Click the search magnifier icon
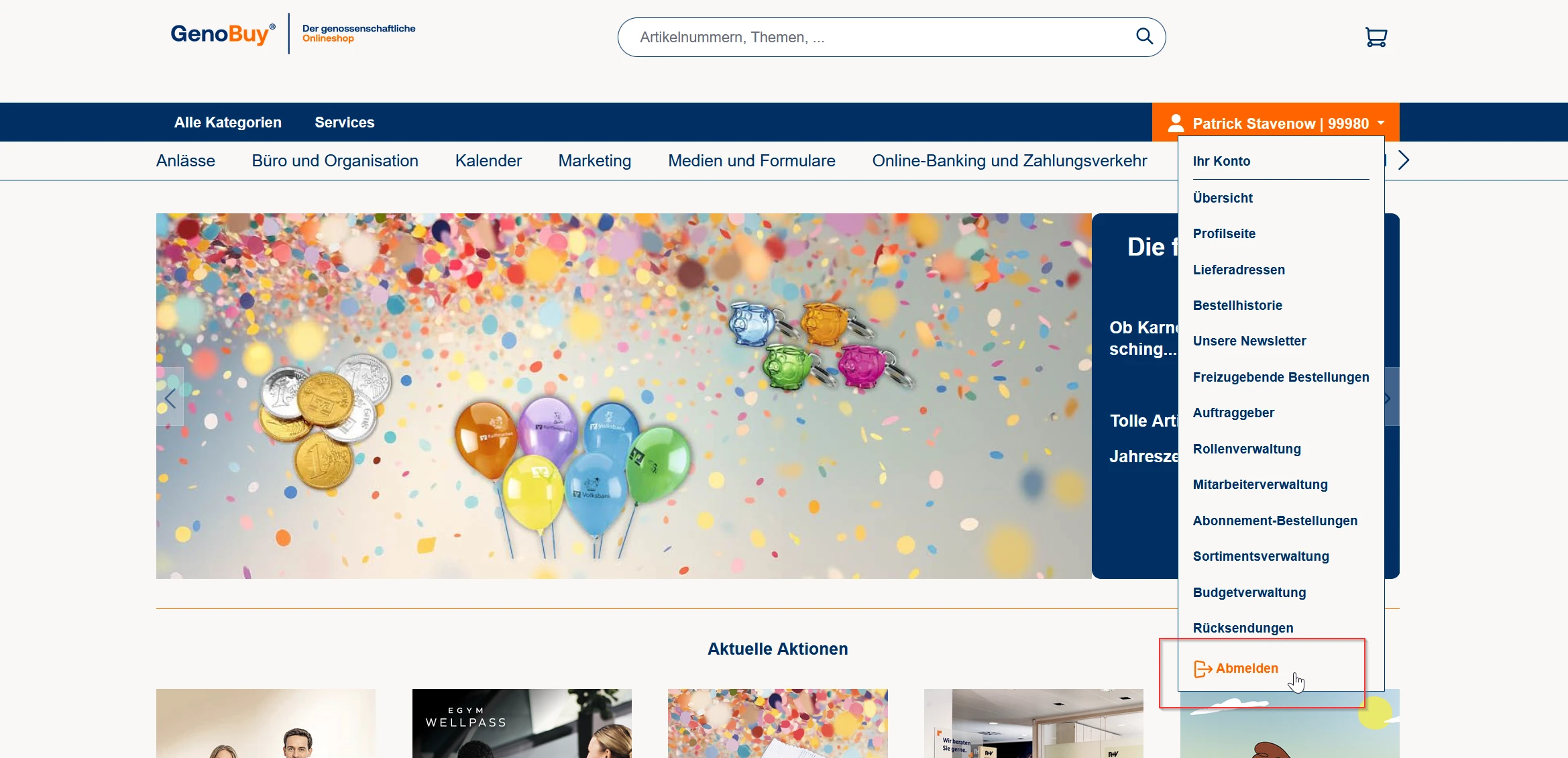 [1144, 36]
